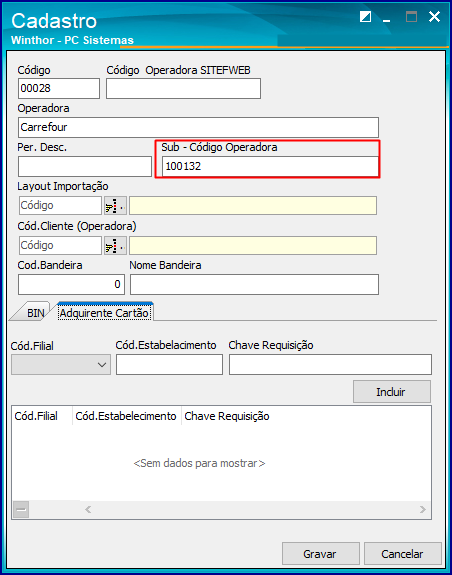
Task: Click the right arrow of the grid scrollbar
Action: pyautogui.click(x=423, y=509)
